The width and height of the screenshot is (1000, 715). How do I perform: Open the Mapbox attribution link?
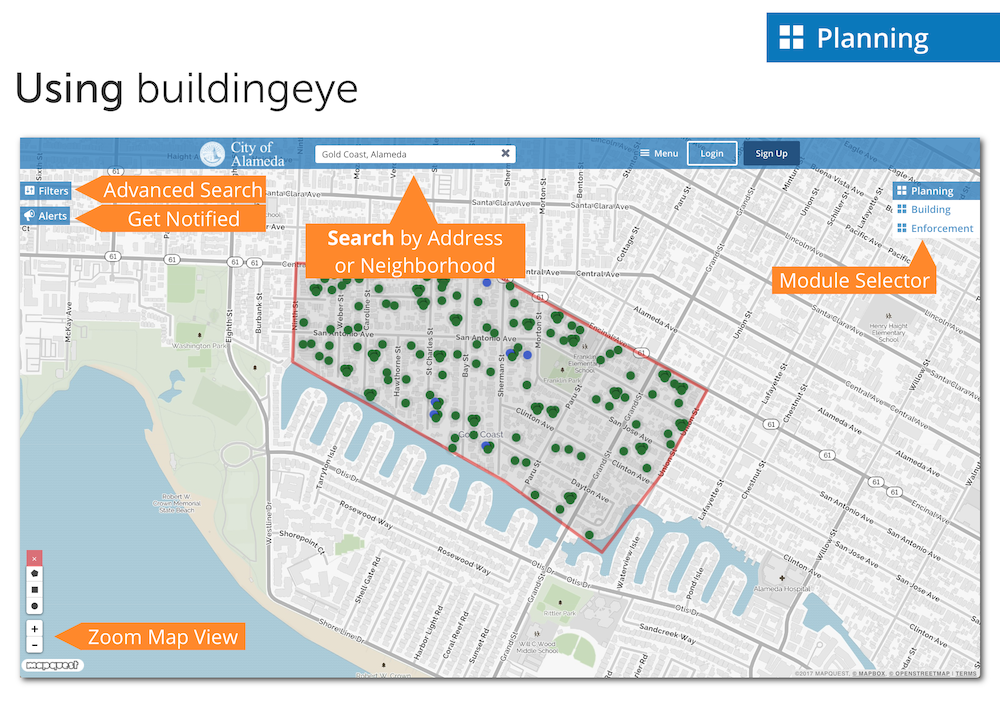coord(871,674)
